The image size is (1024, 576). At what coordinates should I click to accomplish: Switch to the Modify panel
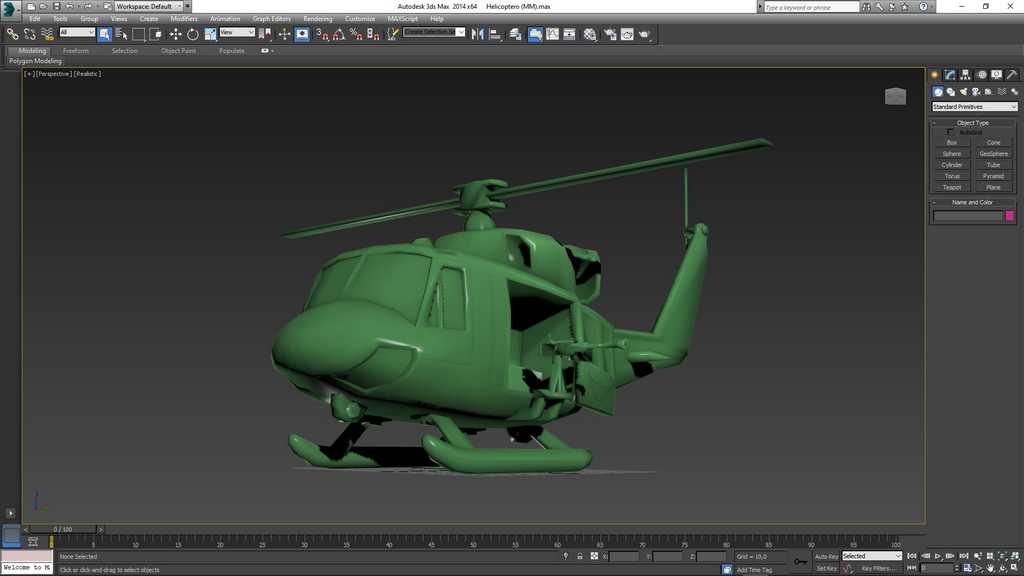[951, 74]
